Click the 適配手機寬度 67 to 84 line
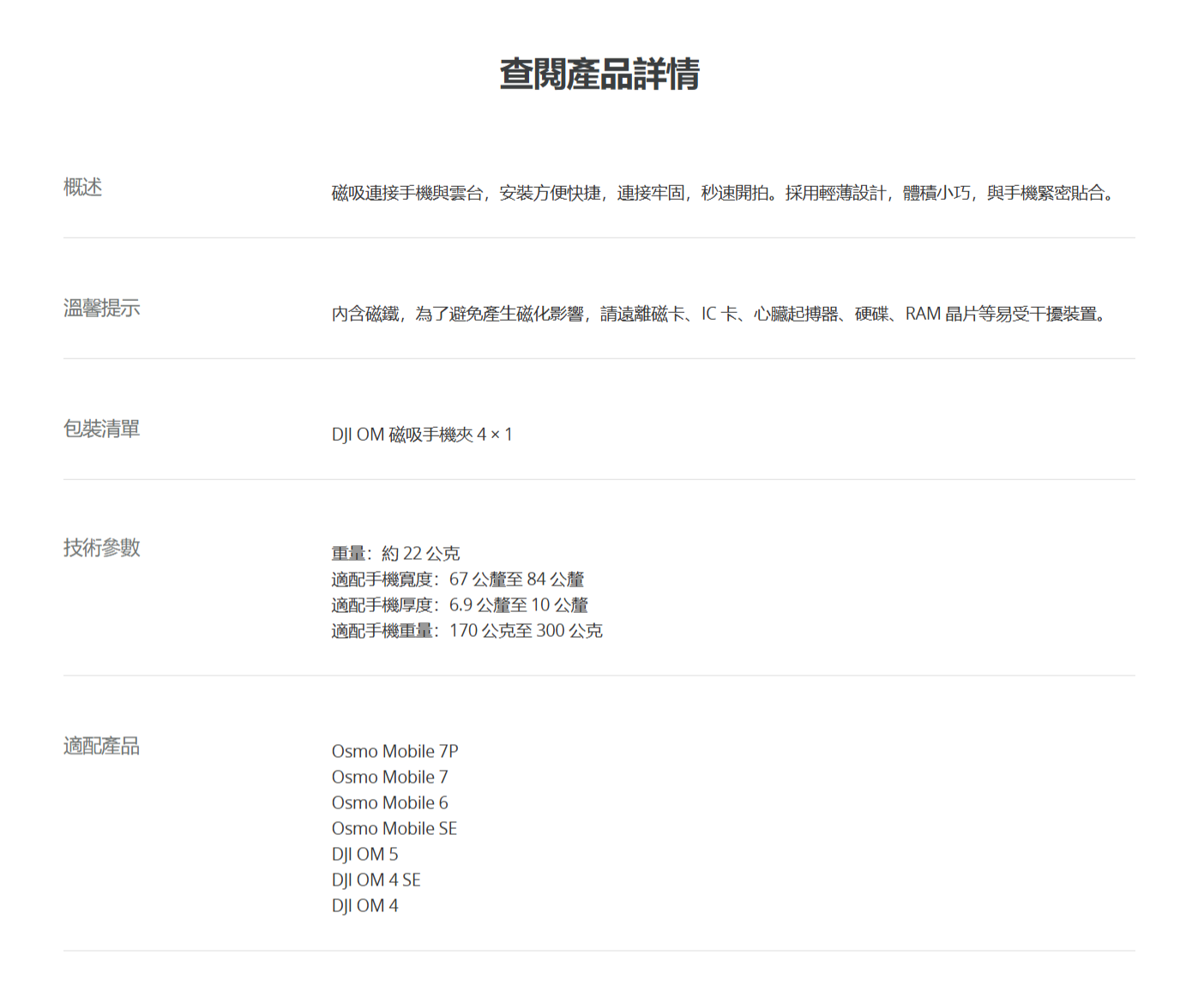The width and height of the screenshot is (1204, 1003). pyautogui.click(x=457, y=580)
